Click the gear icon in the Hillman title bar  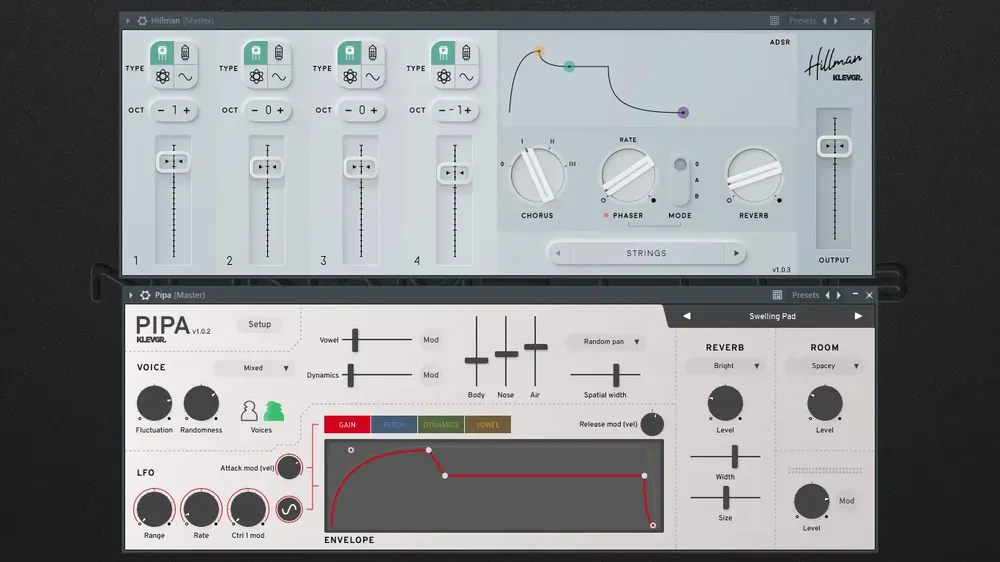pyautogui.click(x=142, y=20)
